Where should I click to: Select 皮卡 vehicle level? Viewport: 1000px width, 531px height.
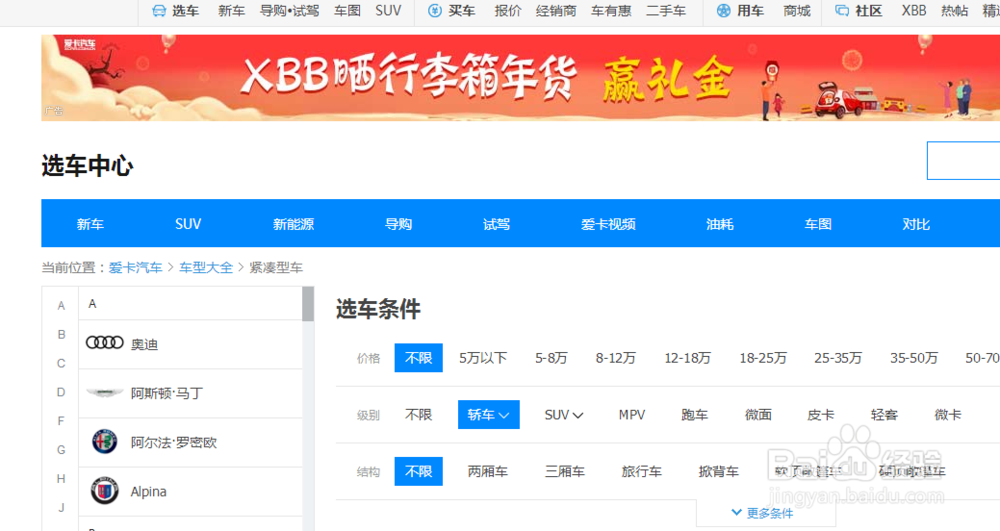(x=821, y=415)
